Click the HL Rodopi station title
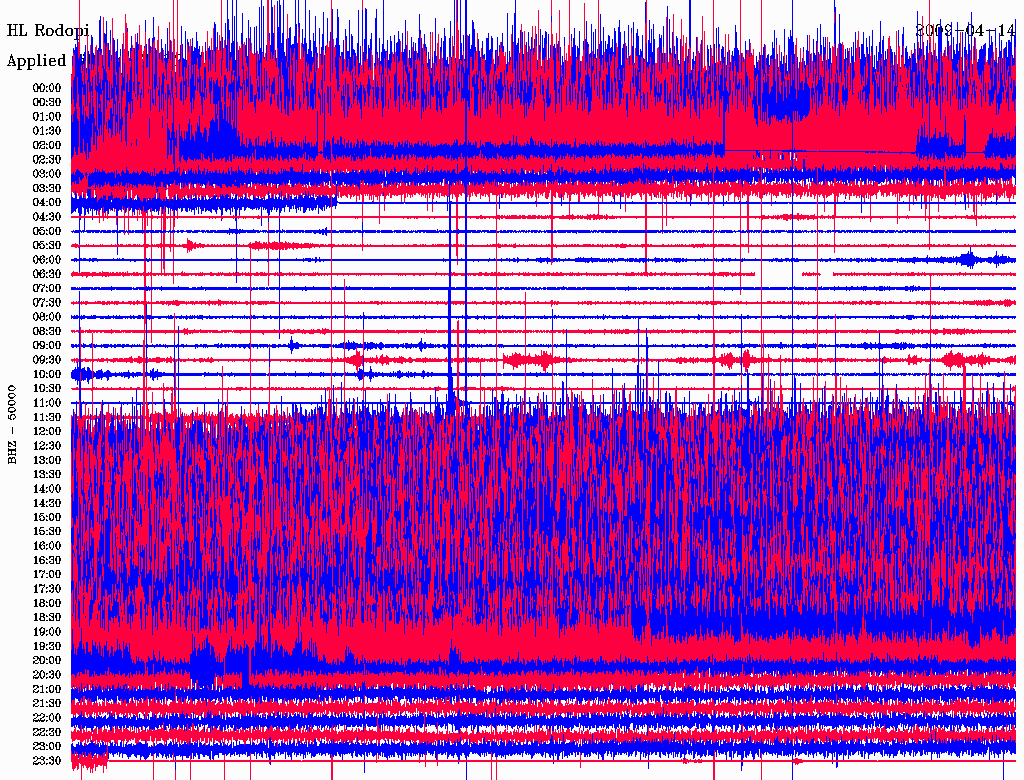 click(x=48, y=30)
